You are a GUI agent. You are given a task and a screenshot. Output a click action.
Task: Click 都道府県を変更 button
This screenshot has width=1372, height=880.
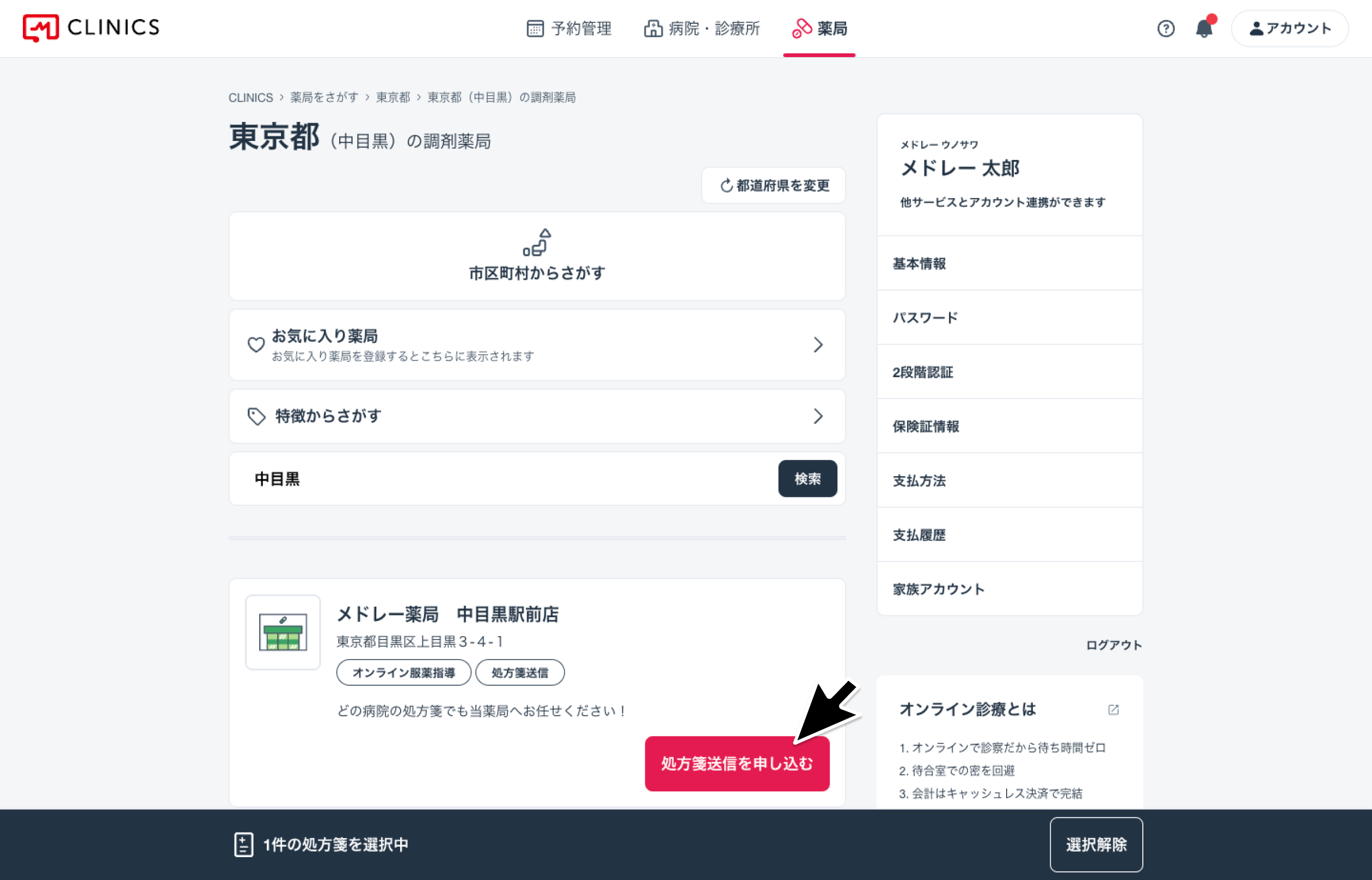point(774,185)
